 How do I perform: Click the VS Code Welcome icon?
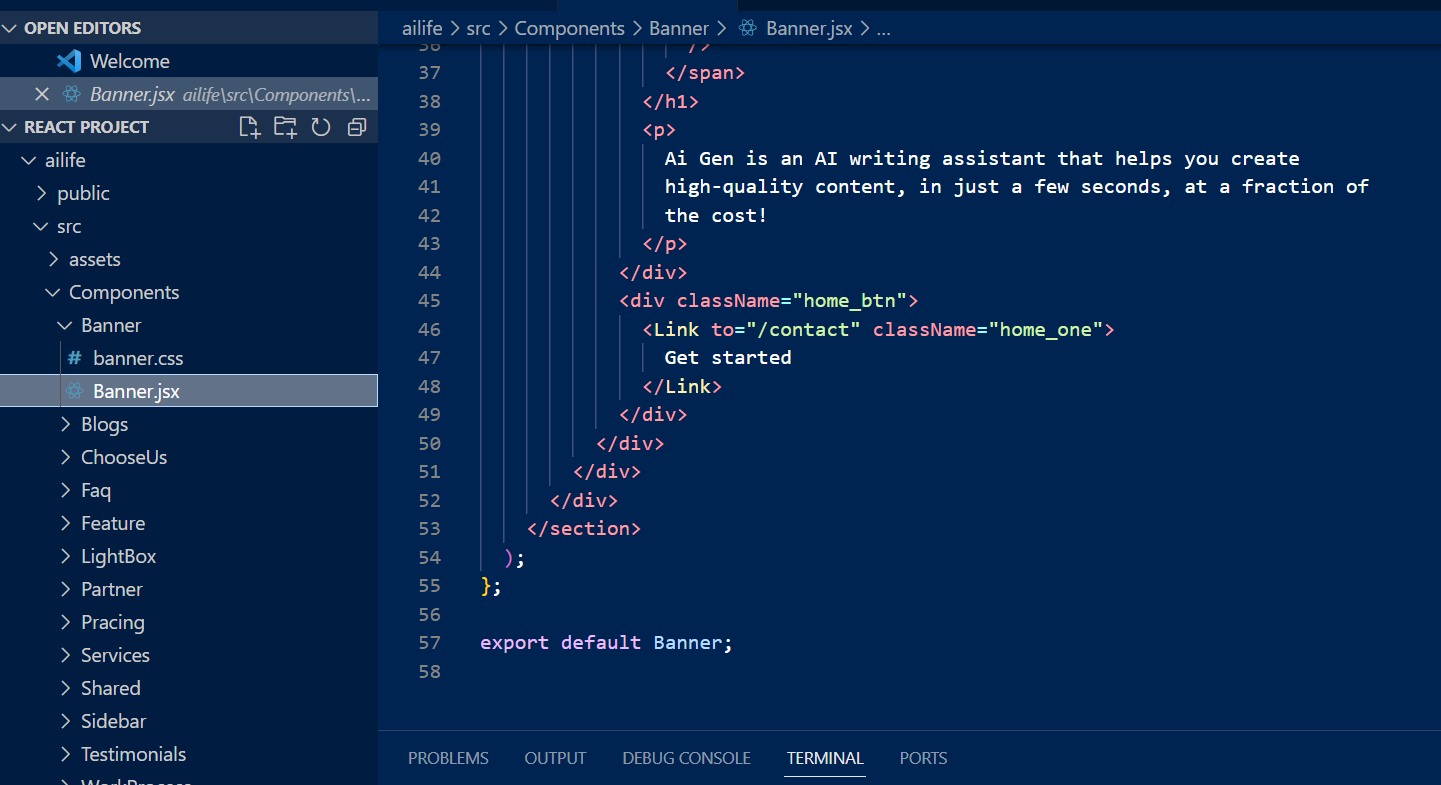click(69, 61)
